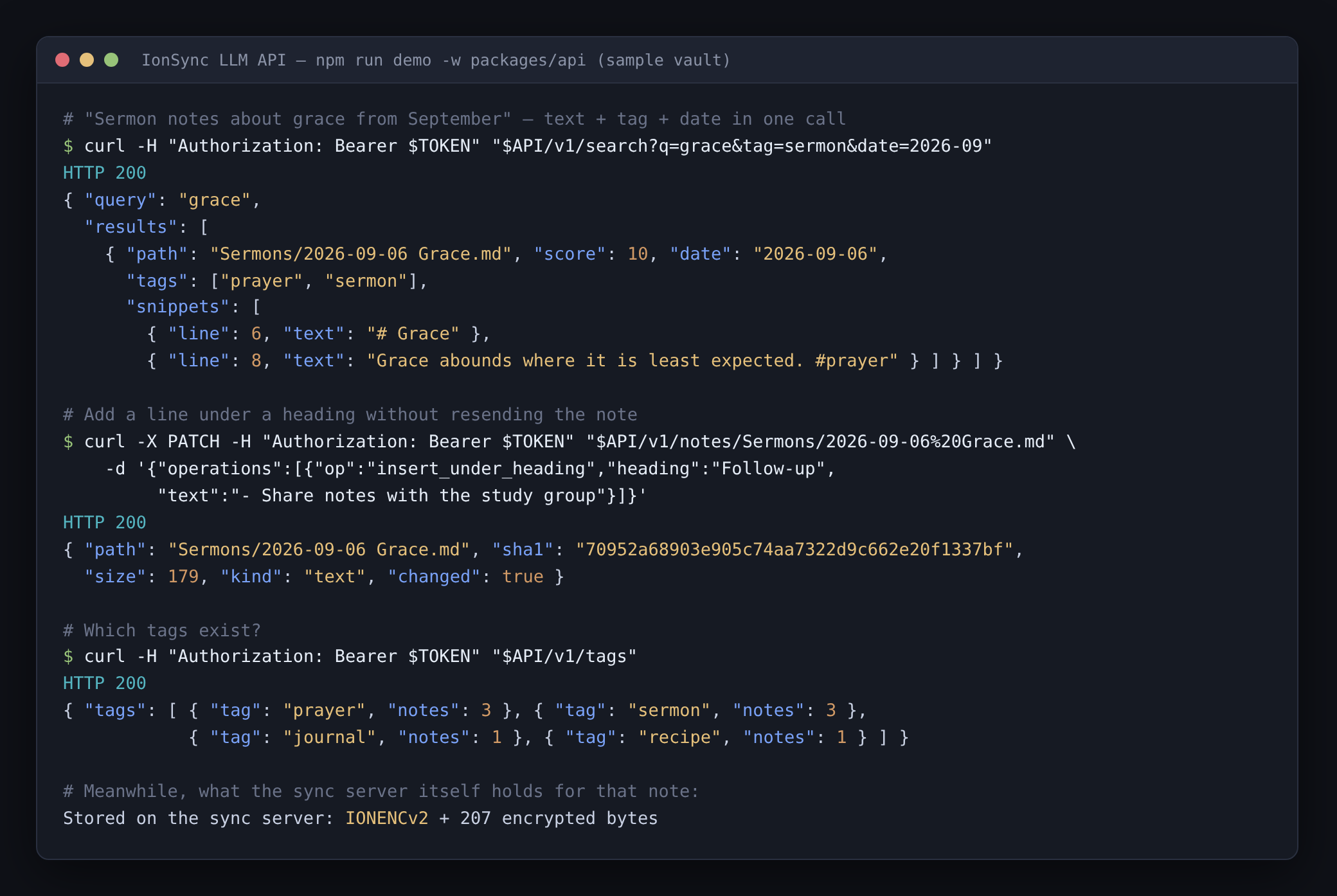Click the "results": [ line
The image size is (1337, 896).
(x=147, y=227)
